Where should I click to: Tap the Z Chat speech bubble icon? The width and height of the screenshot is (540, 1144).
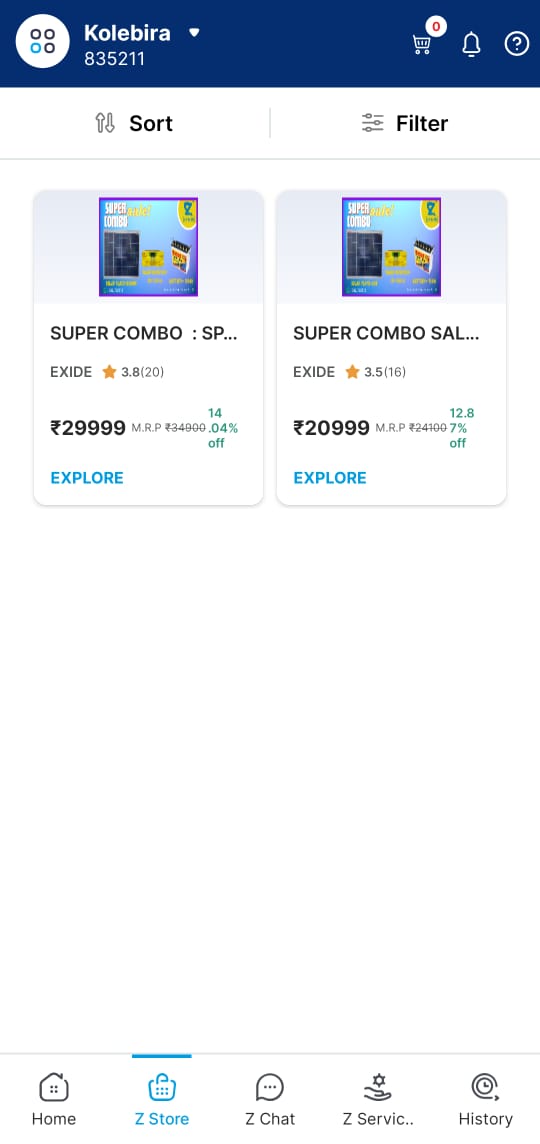(270, 1088)
